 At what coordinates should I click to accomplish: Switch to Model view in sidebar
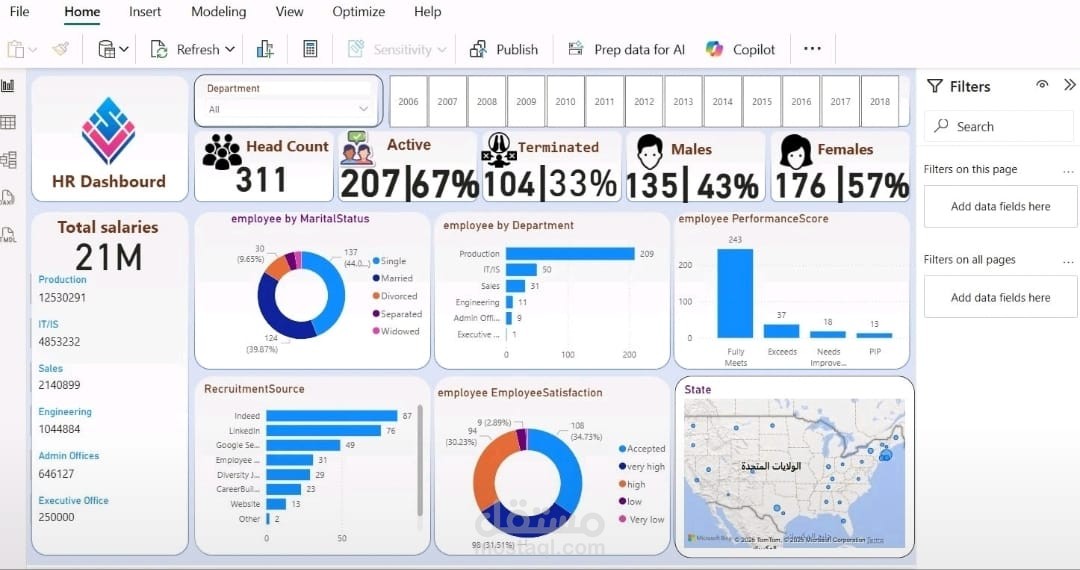click(x=8, y=160)
